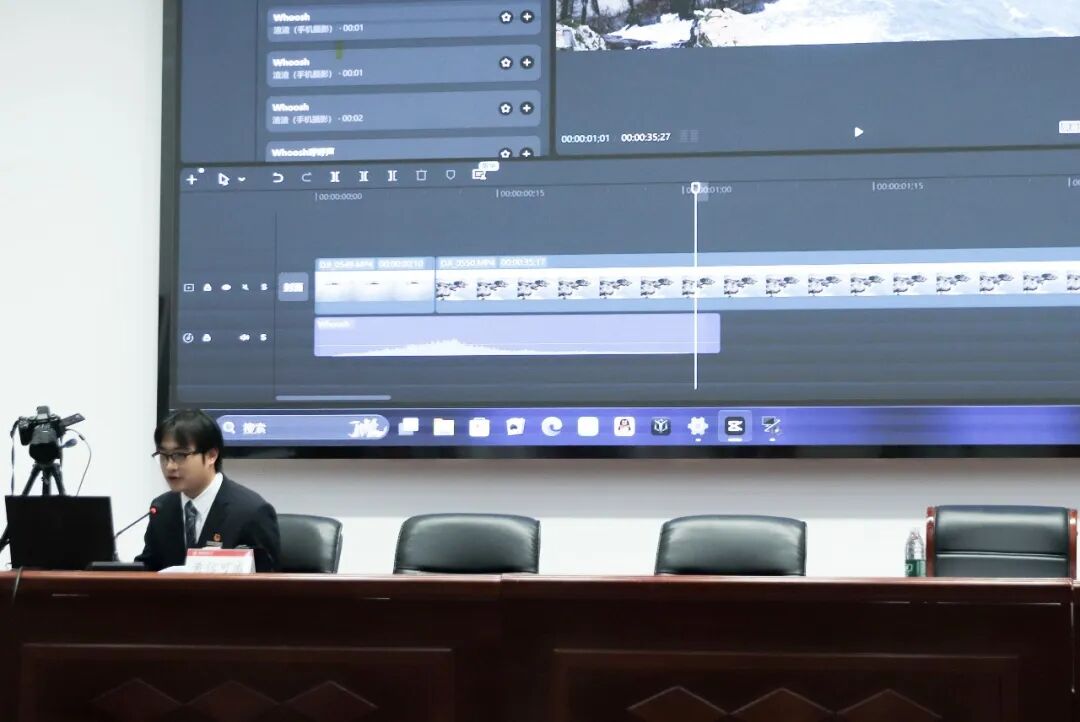Favorite the first Whoosh sound effect
1080x722 pixels.
pos(505,17)
